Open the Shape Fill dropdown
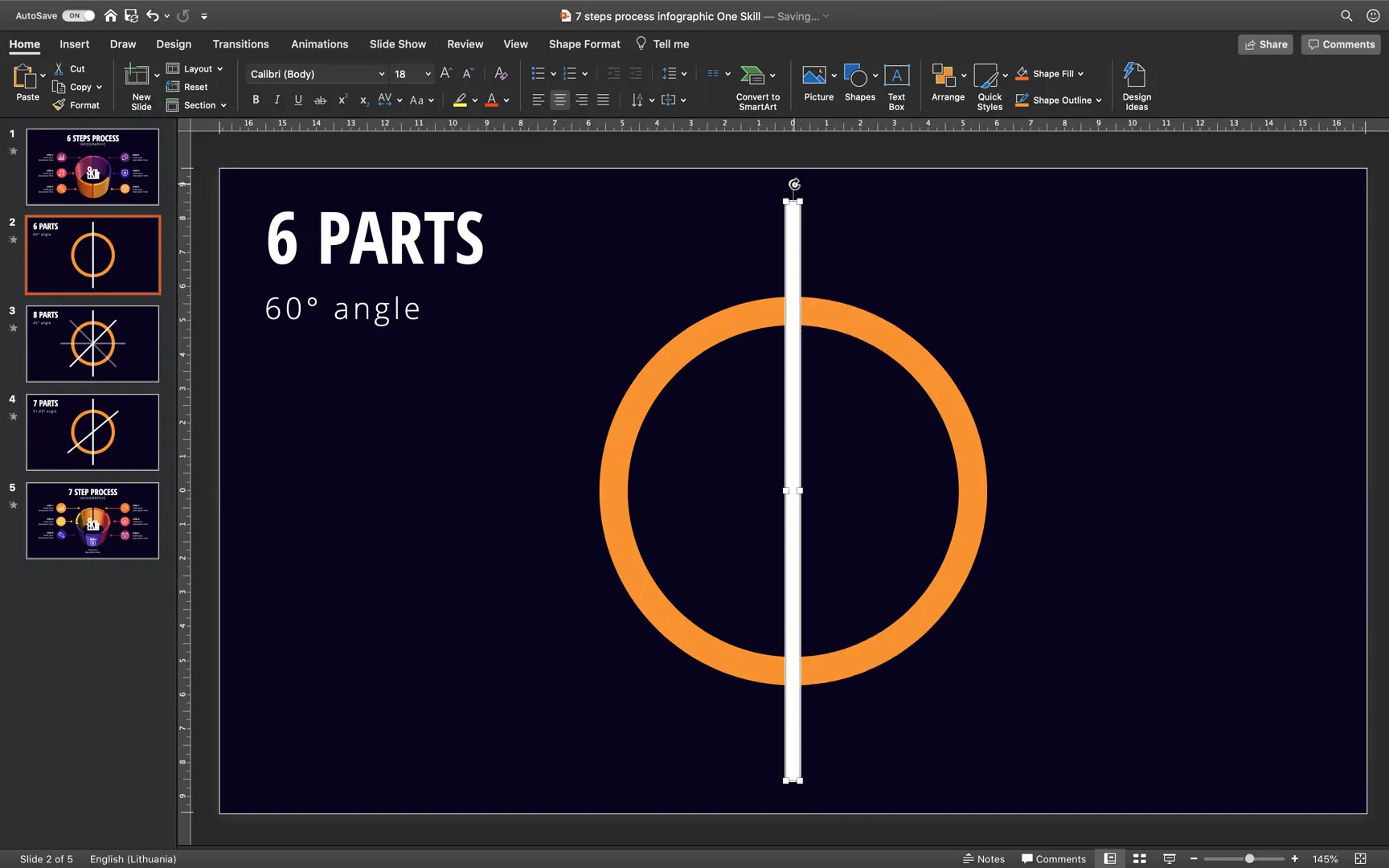This screenshot has height=868, width=1389. tap(1080, 73)
